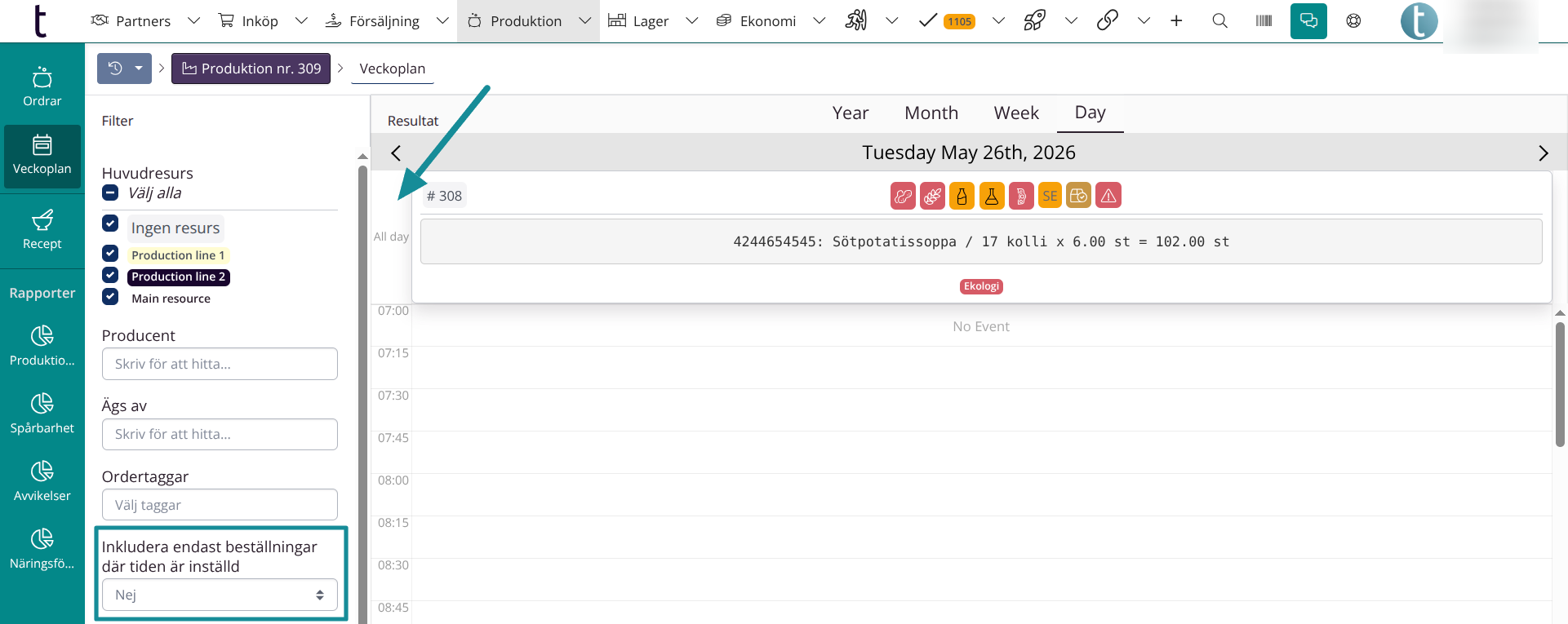
Task: Click the orange SE badge icon
Action: tap(1050, 196)
